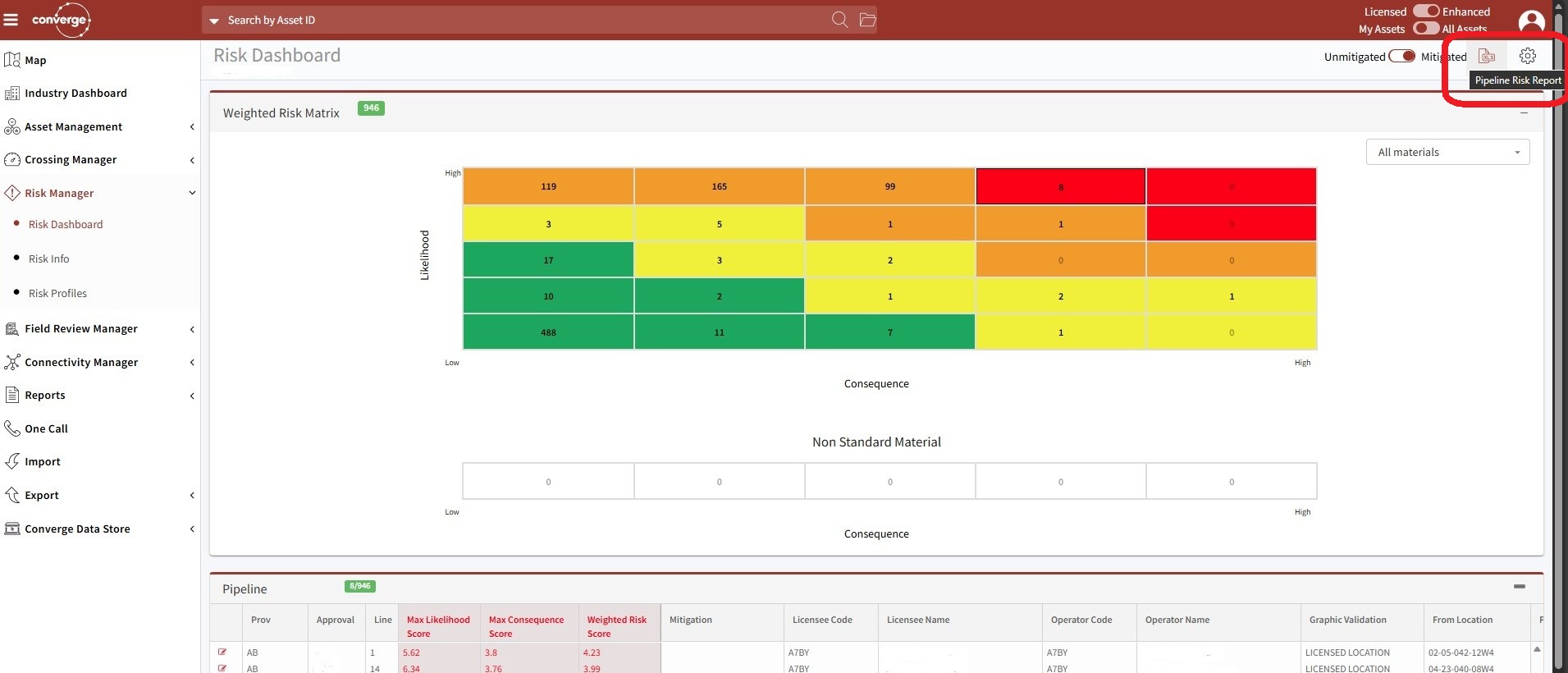Image resolution: width=1568 pixels, height=673 pixels.
Task: Collapse Risk Manager chevron
Action: (192, 193)
